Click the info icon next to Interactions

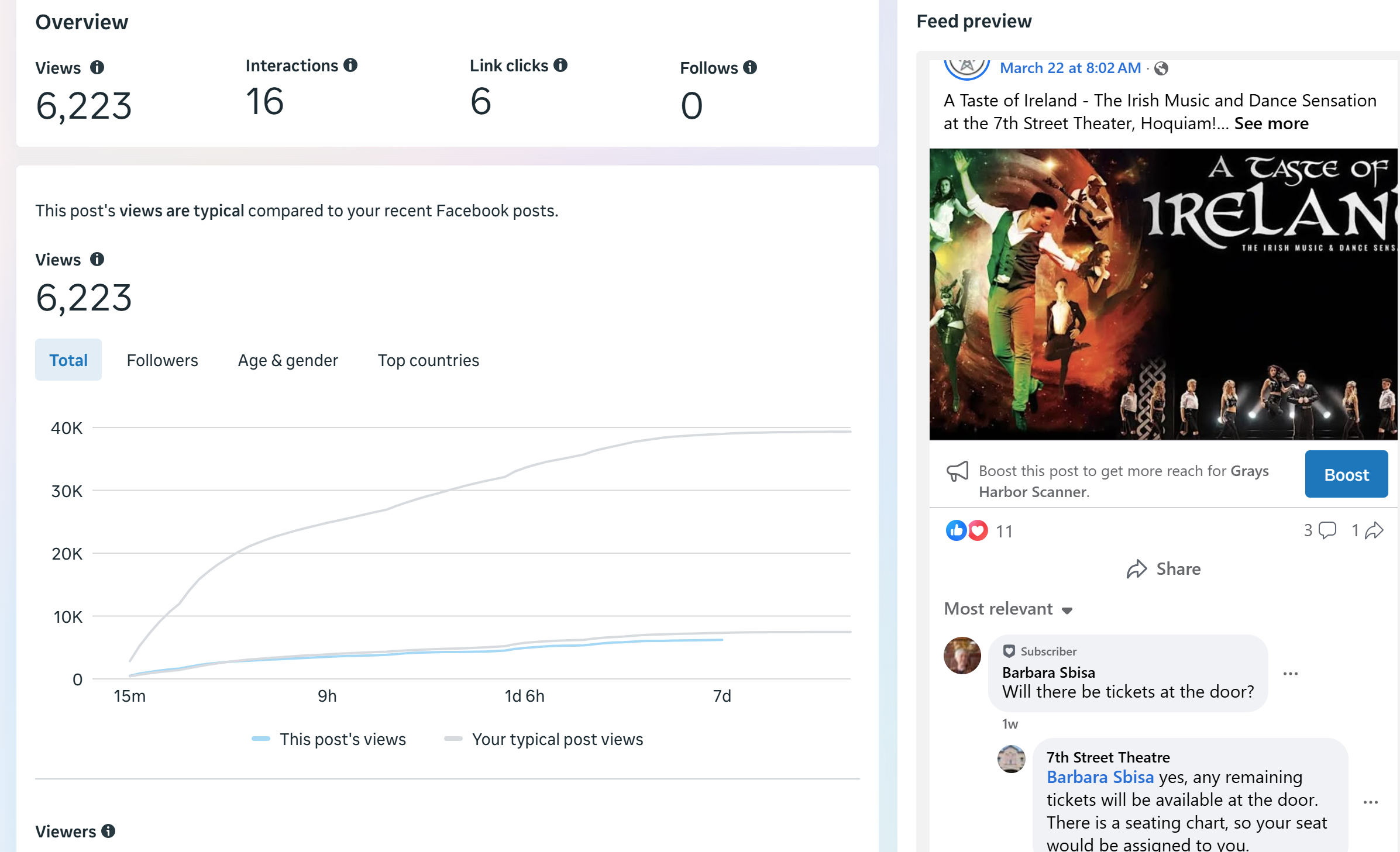point(350,65)
